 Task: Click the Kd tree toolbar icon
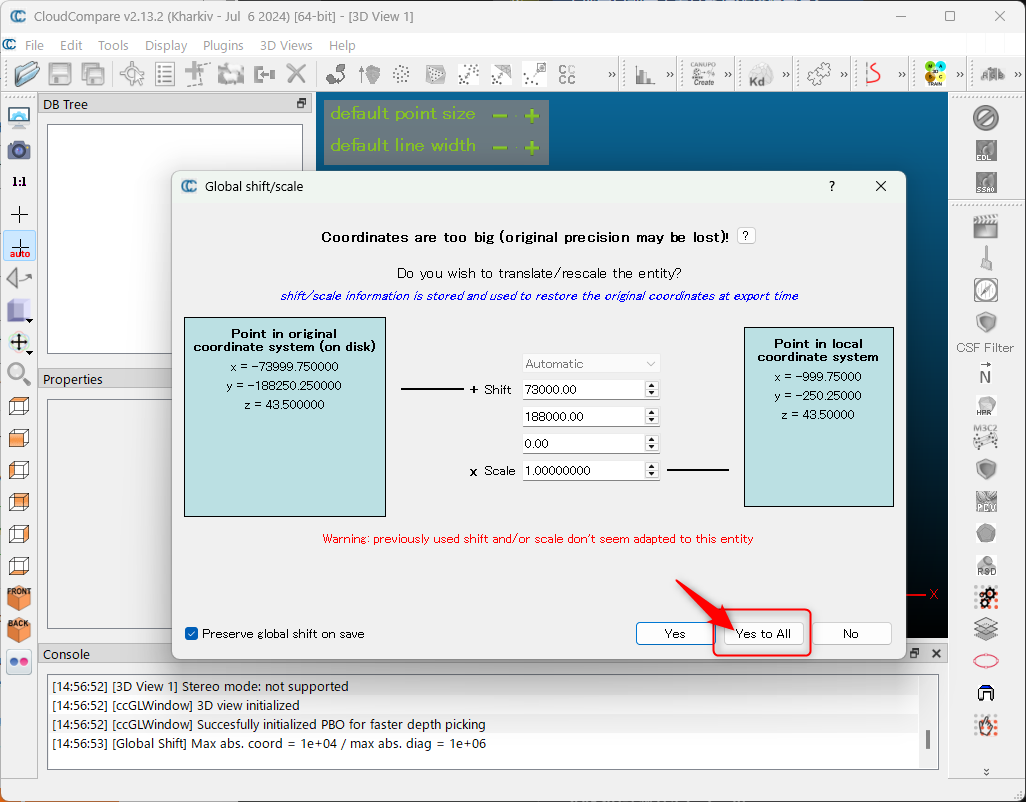[757, 74]
